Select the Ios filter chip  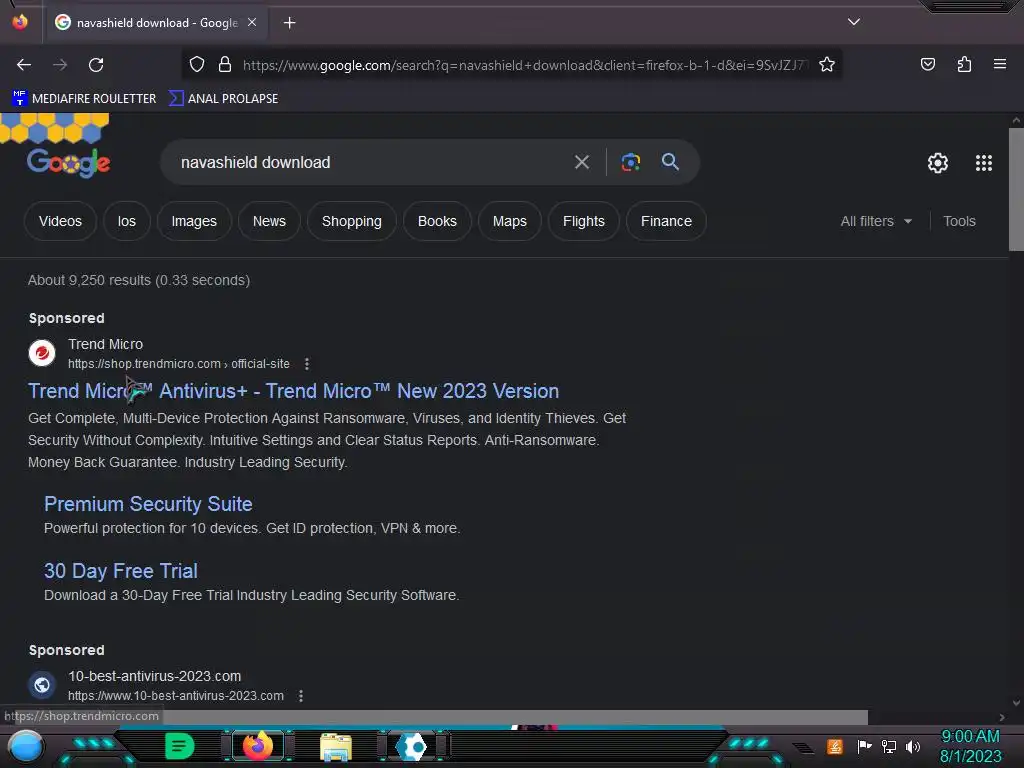click(x=127, y=221)
